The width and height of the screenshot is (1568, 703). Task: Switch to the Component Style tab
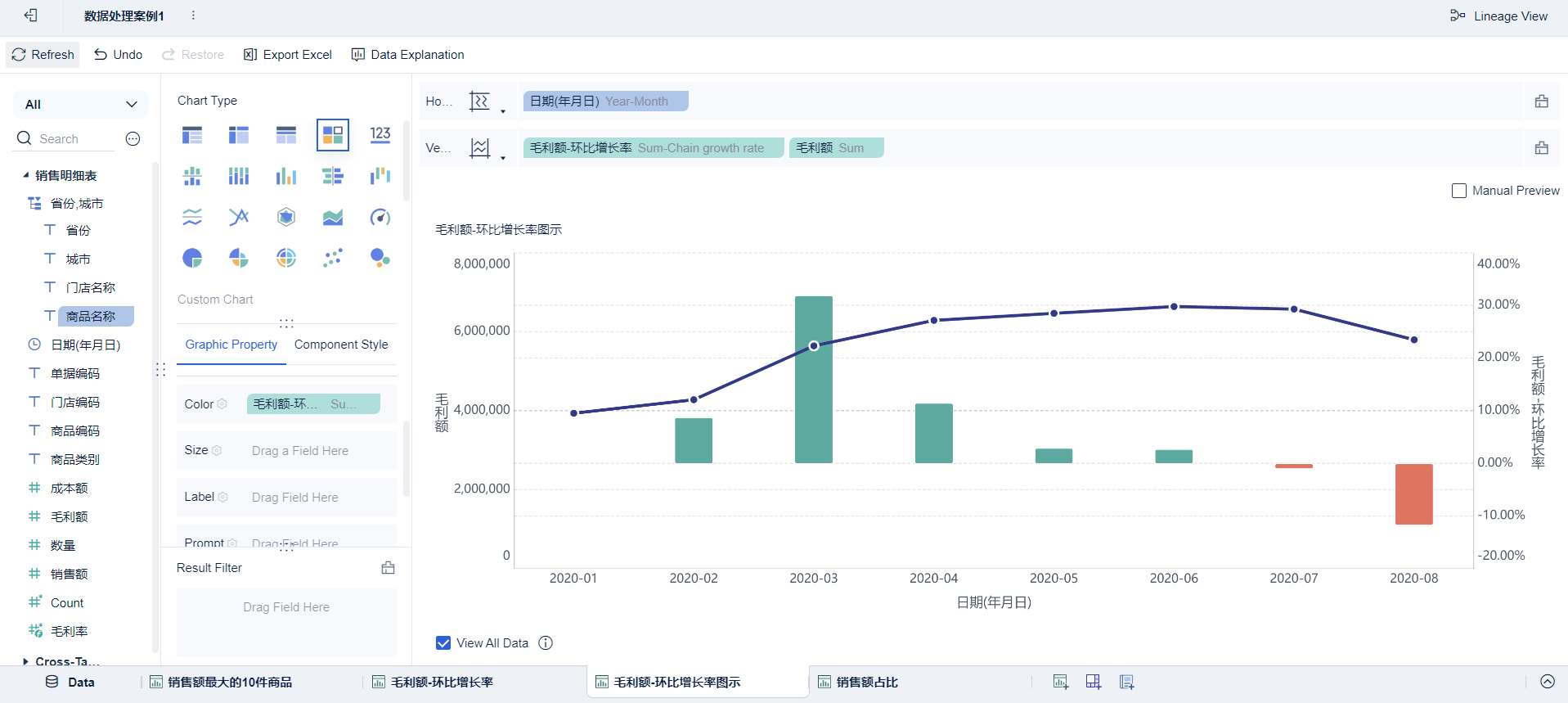(341, 345)
